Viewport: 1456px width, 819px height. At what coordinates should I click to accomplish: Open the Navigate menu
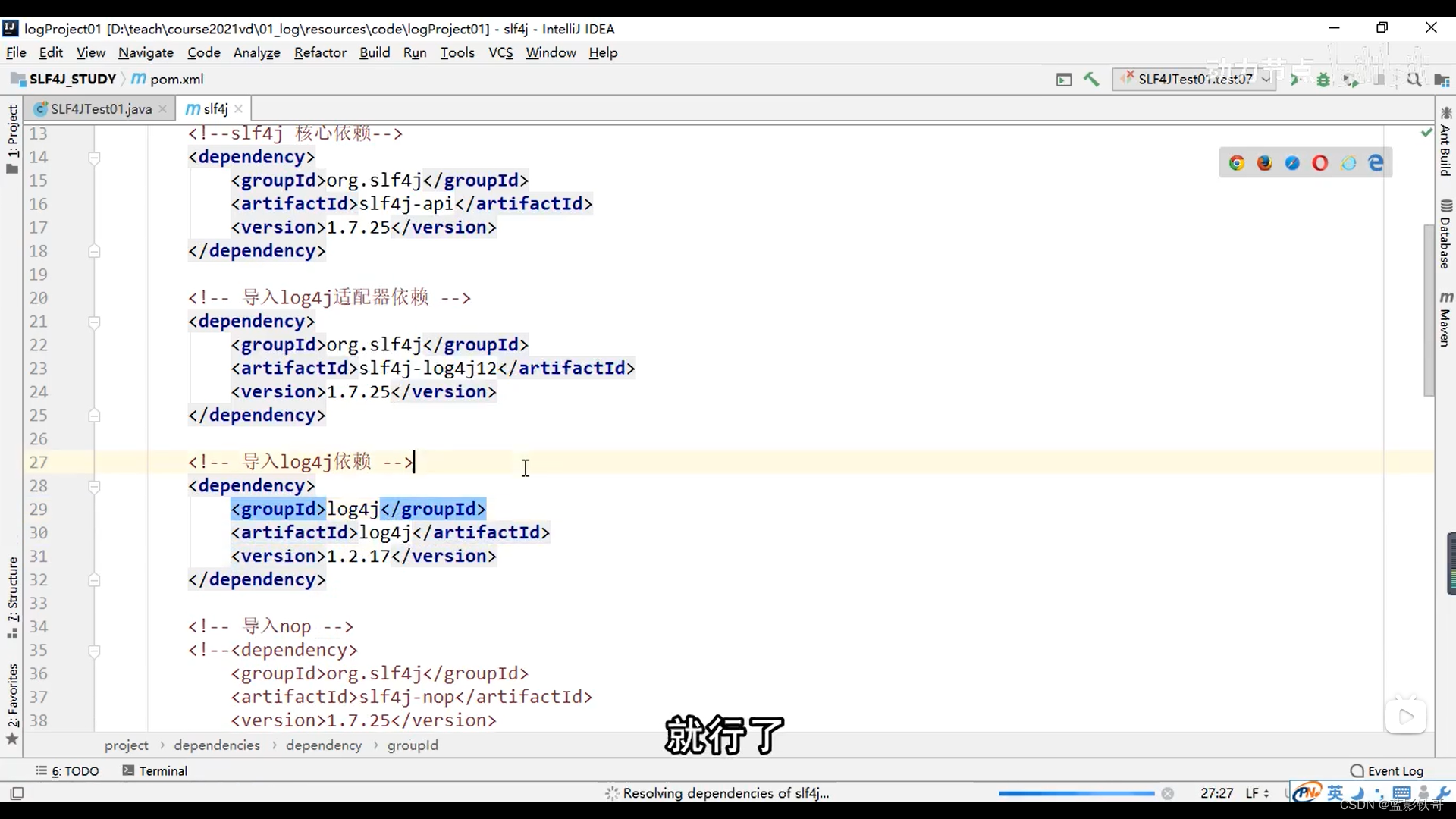[x=146, y=52]
